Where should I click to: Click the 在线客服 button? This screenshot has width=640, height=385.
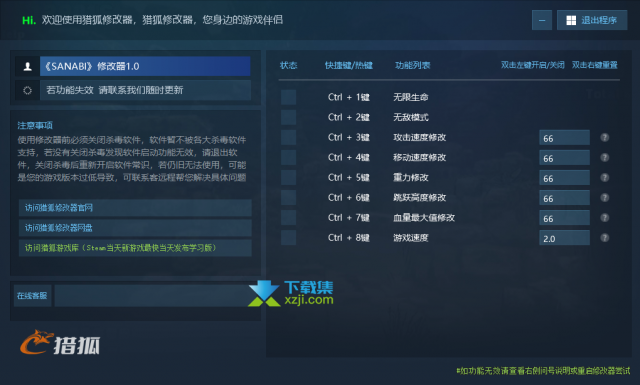32,296
